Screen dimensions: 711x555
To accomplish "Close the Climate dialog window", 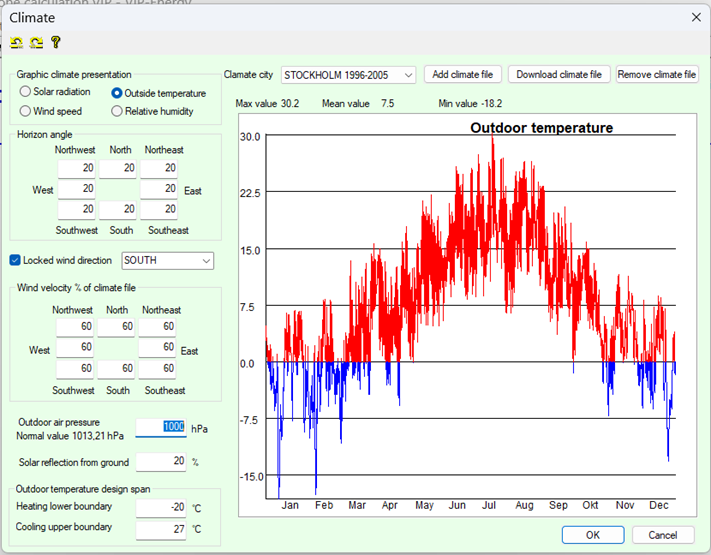I will pos(696,16).
